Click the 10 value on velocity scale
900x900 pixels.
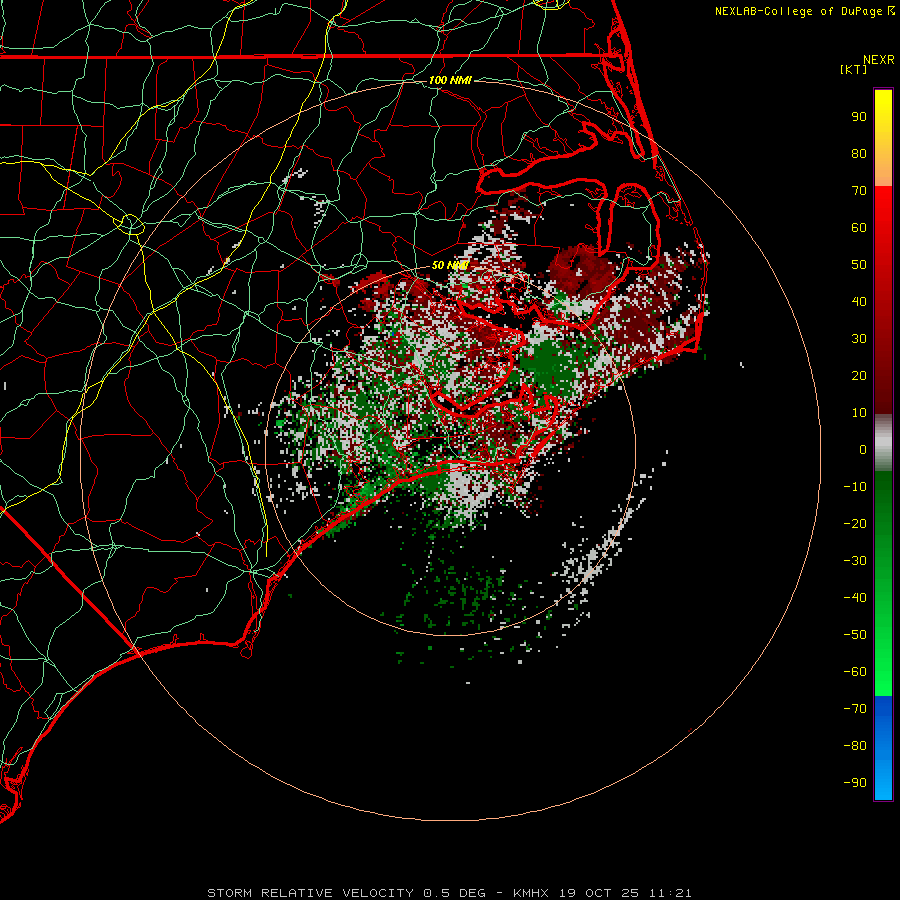pyautogui.click(x=859, y=413)
